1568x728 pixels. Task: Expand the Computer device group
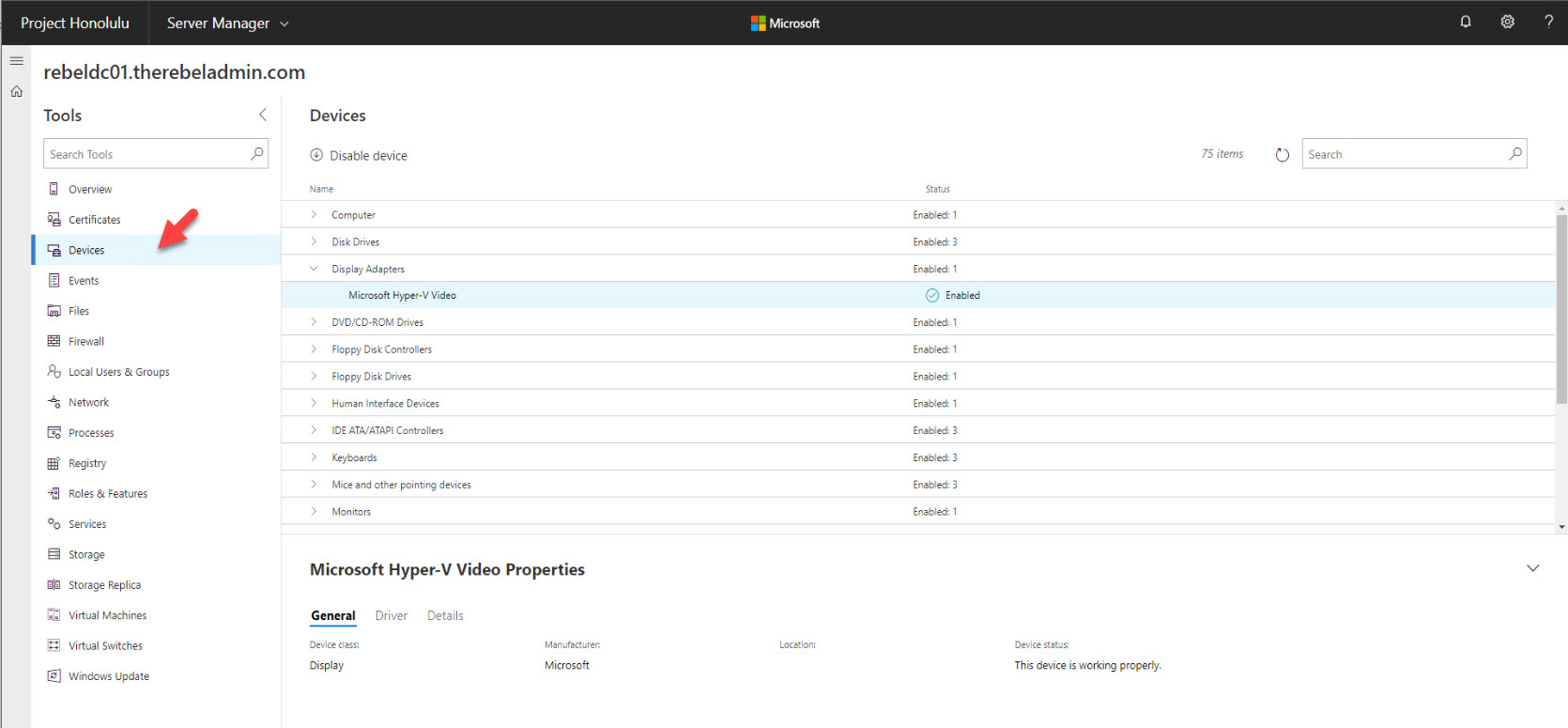(314, 214)
